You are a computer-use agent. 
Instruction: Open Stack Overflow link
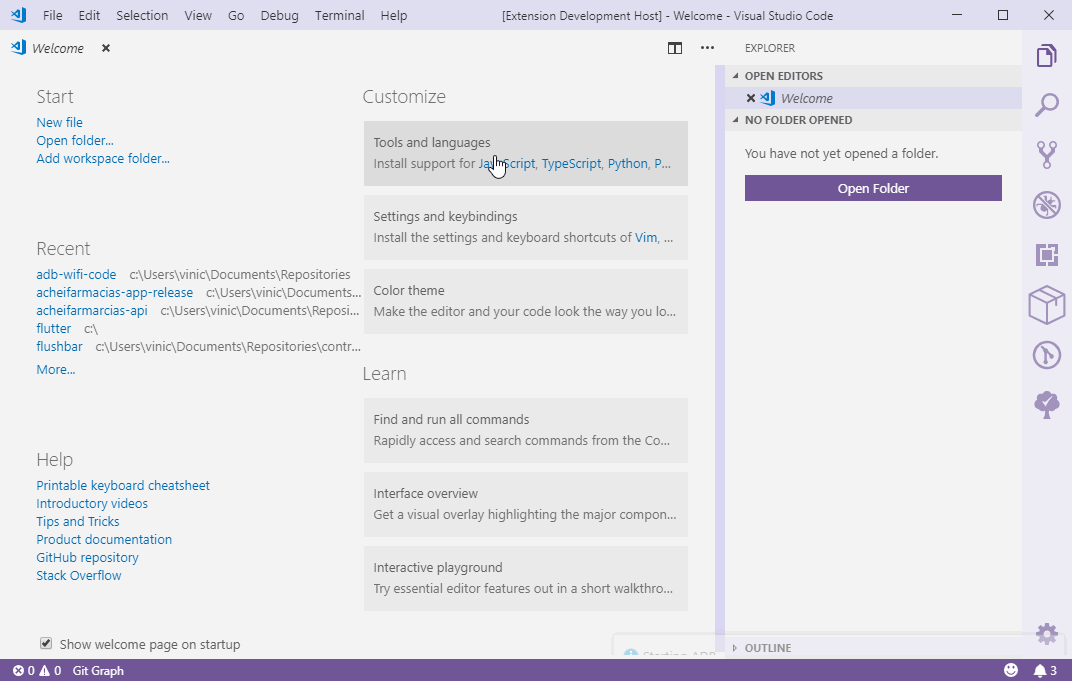click(x=79, y=576)
